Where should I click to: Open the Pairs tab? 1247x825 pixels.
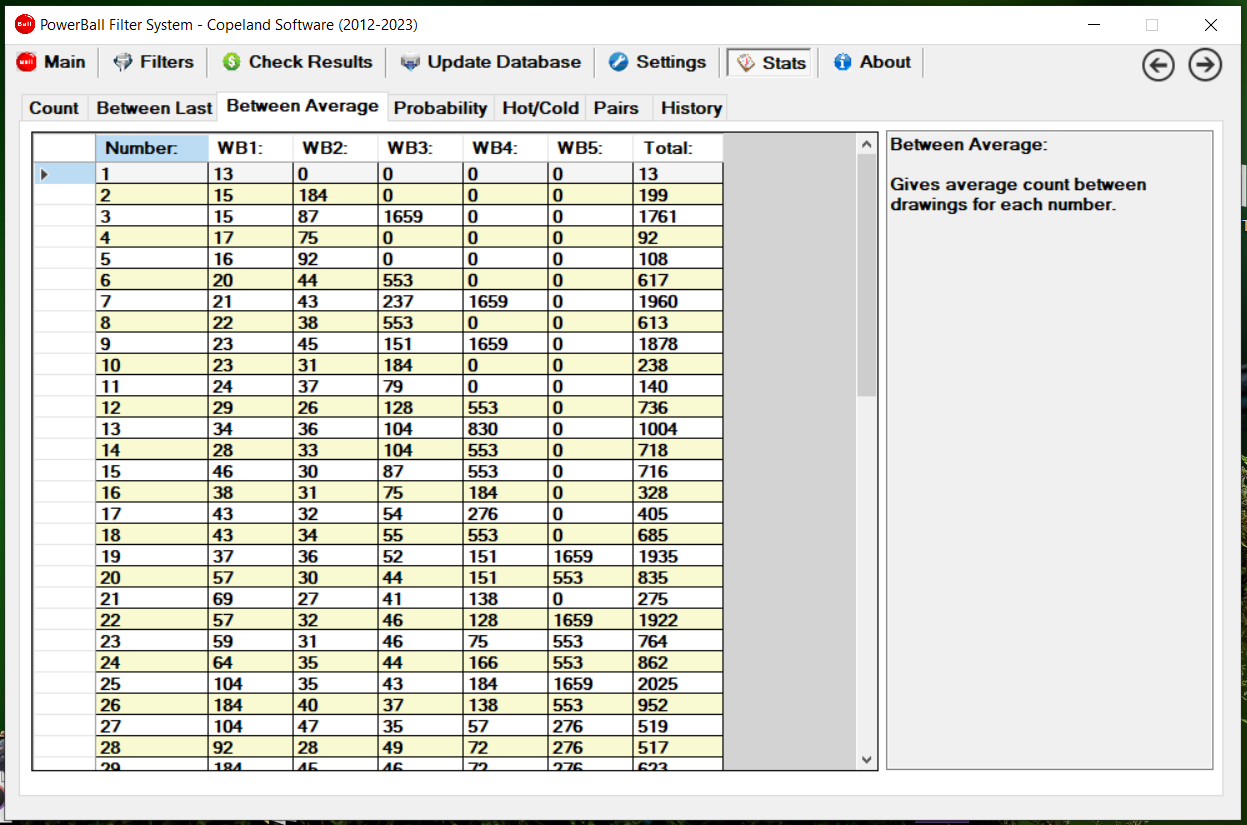pyautogui.click(x=616, y=108)
